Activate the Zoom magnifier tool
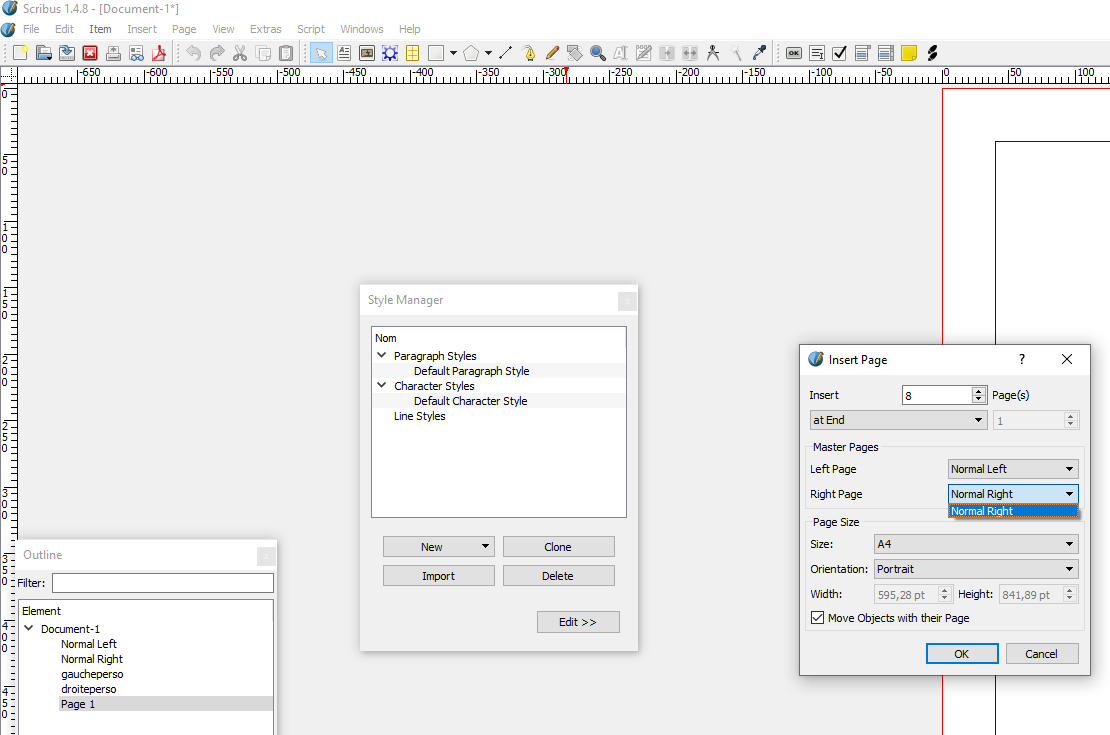 pos(598,53)
